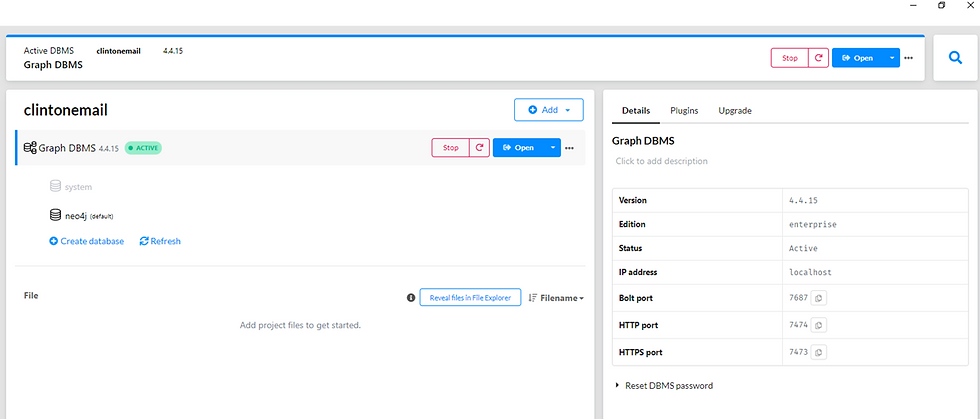The image size is (980, 419).
Task: Open Graph DBMS from the project row
Action: [518, 148]
